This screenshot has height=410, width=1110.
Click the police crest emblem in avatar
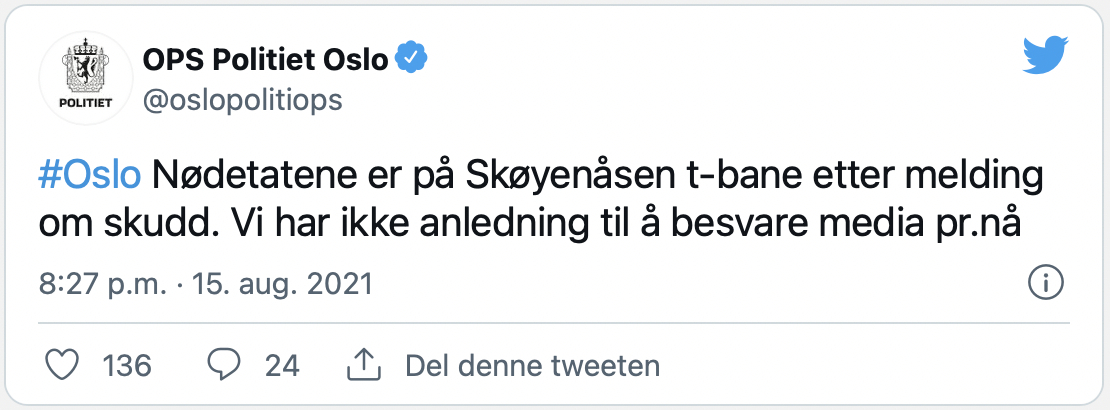click(x=86, y=65)
